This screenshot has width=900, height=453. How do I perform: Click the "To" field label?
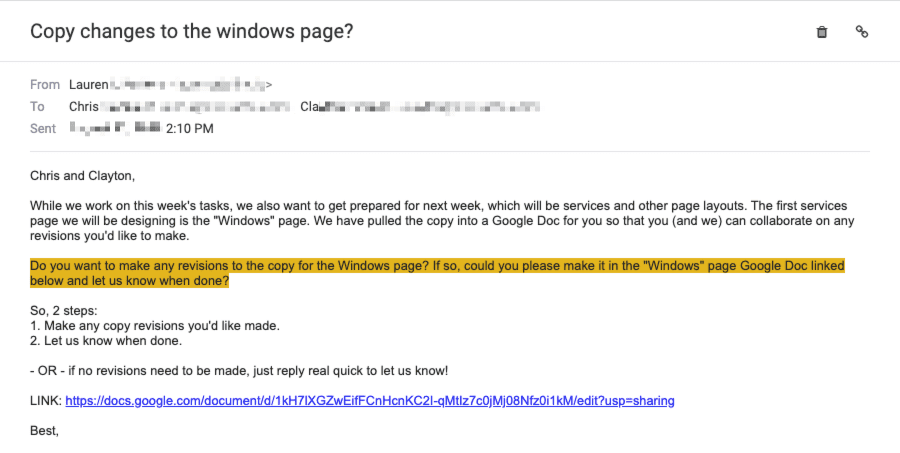coord(37,107)
